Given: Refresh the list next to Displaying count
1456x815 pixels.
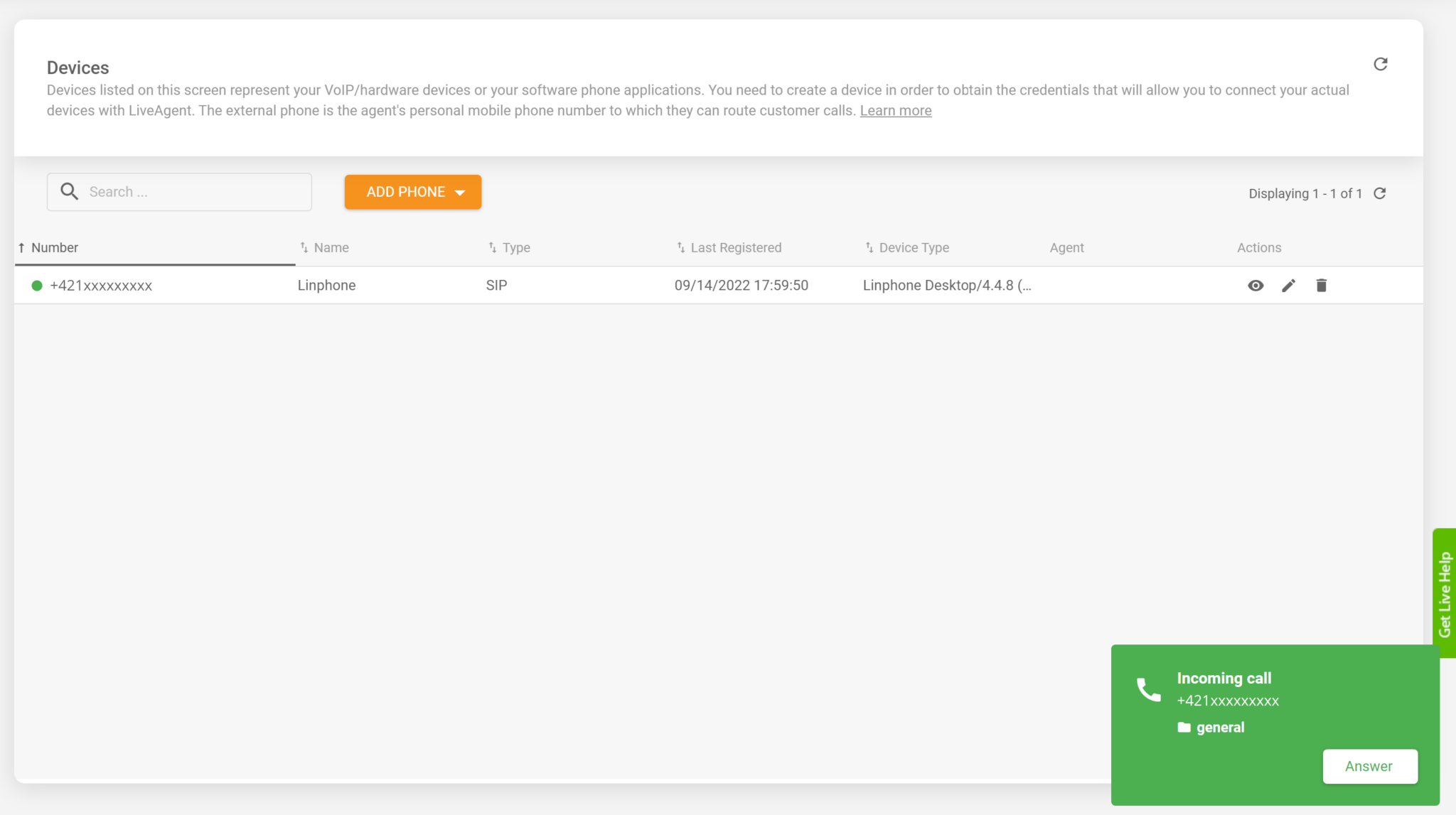Looking at the screenshot, I should point(1379,193).
